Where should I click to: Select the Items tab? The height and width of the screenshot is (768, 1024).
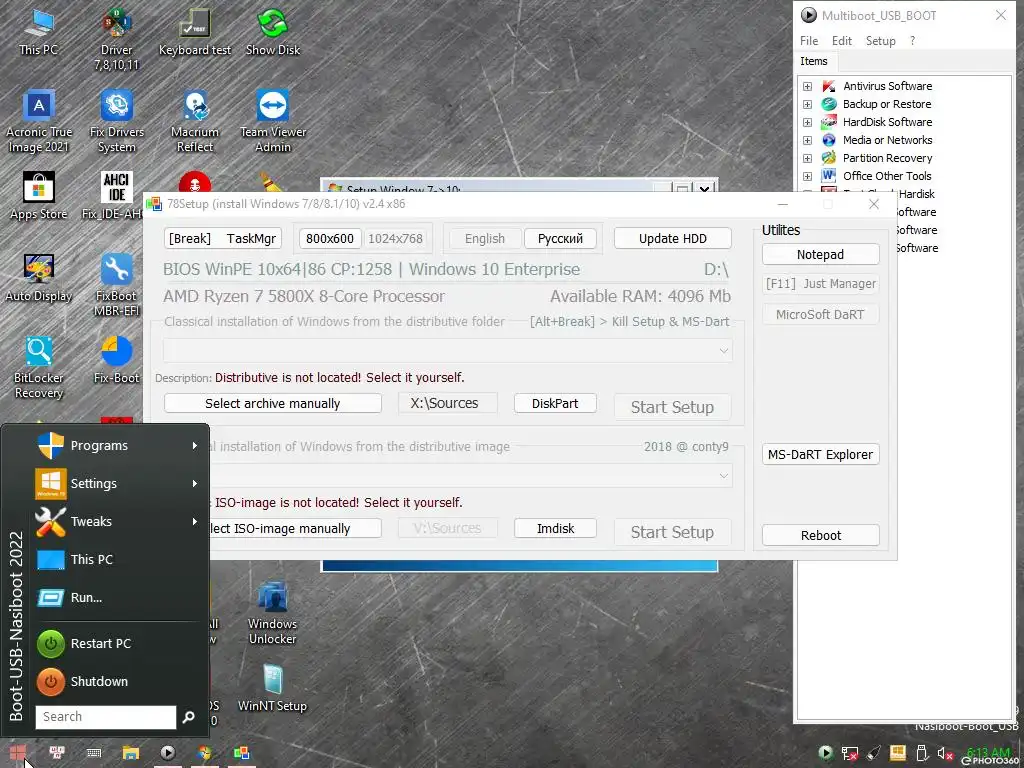pyautogui.click(x=814, y=61)
